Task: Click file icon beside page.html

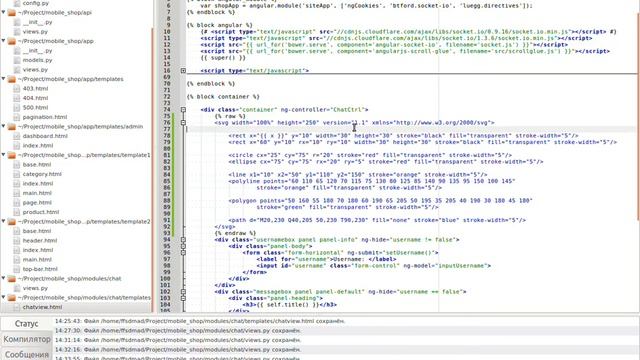Action: click(x=17, y=202)
